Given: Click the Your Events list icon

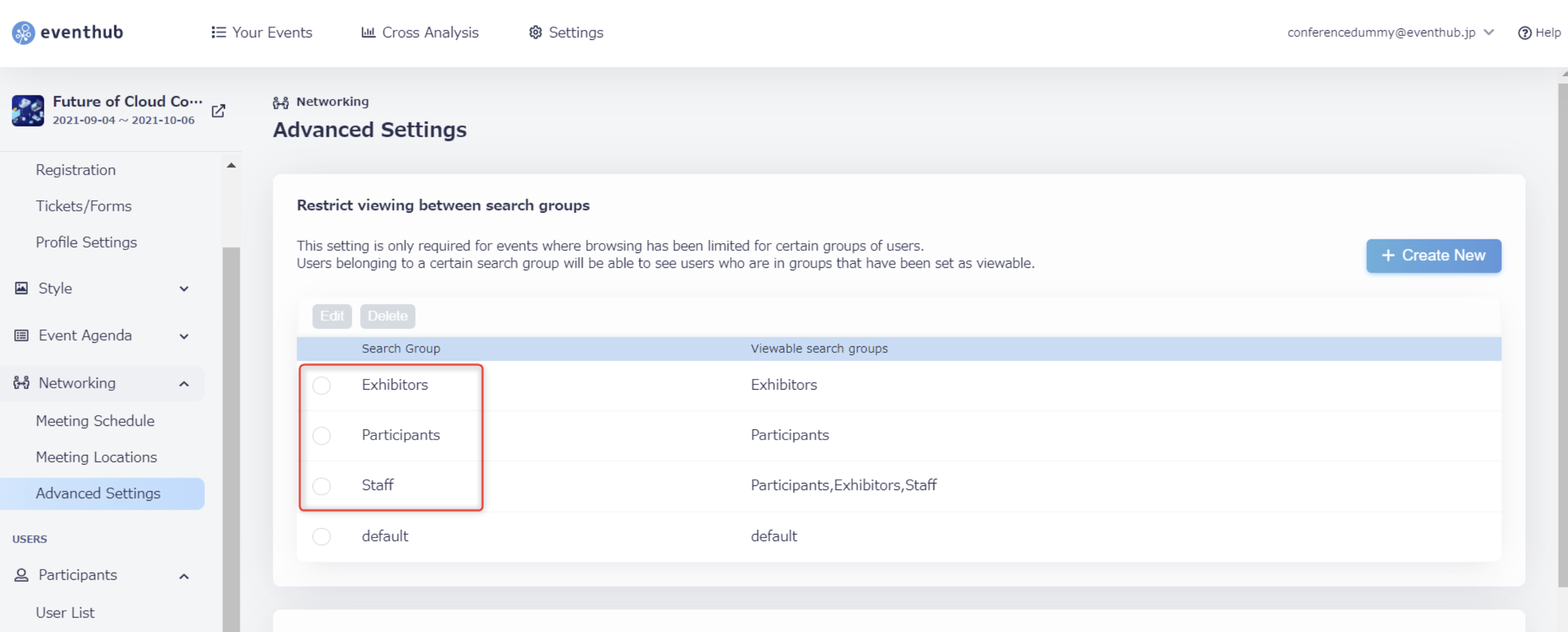Looking at the screenshot, I should click(x=219, y=32).
